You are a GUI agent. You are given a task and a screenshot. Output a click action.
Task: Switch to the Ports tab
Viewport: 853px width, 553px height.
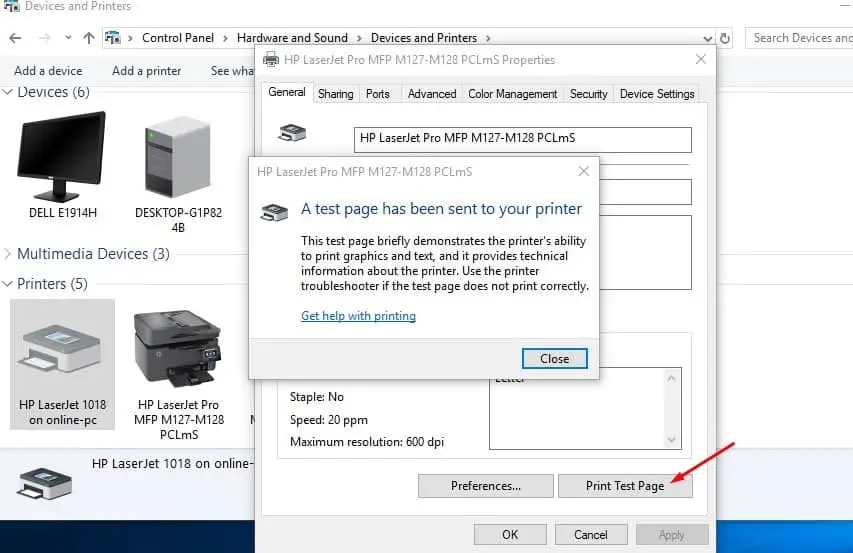(378, 94)
